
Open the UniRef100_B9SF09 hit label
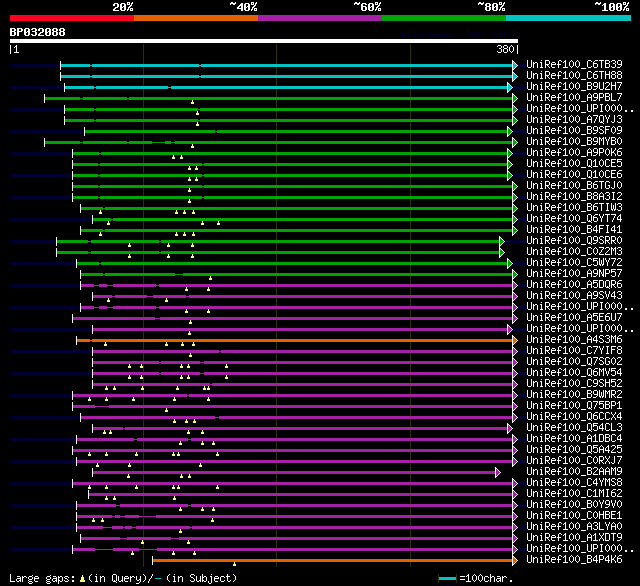[574, 131]
